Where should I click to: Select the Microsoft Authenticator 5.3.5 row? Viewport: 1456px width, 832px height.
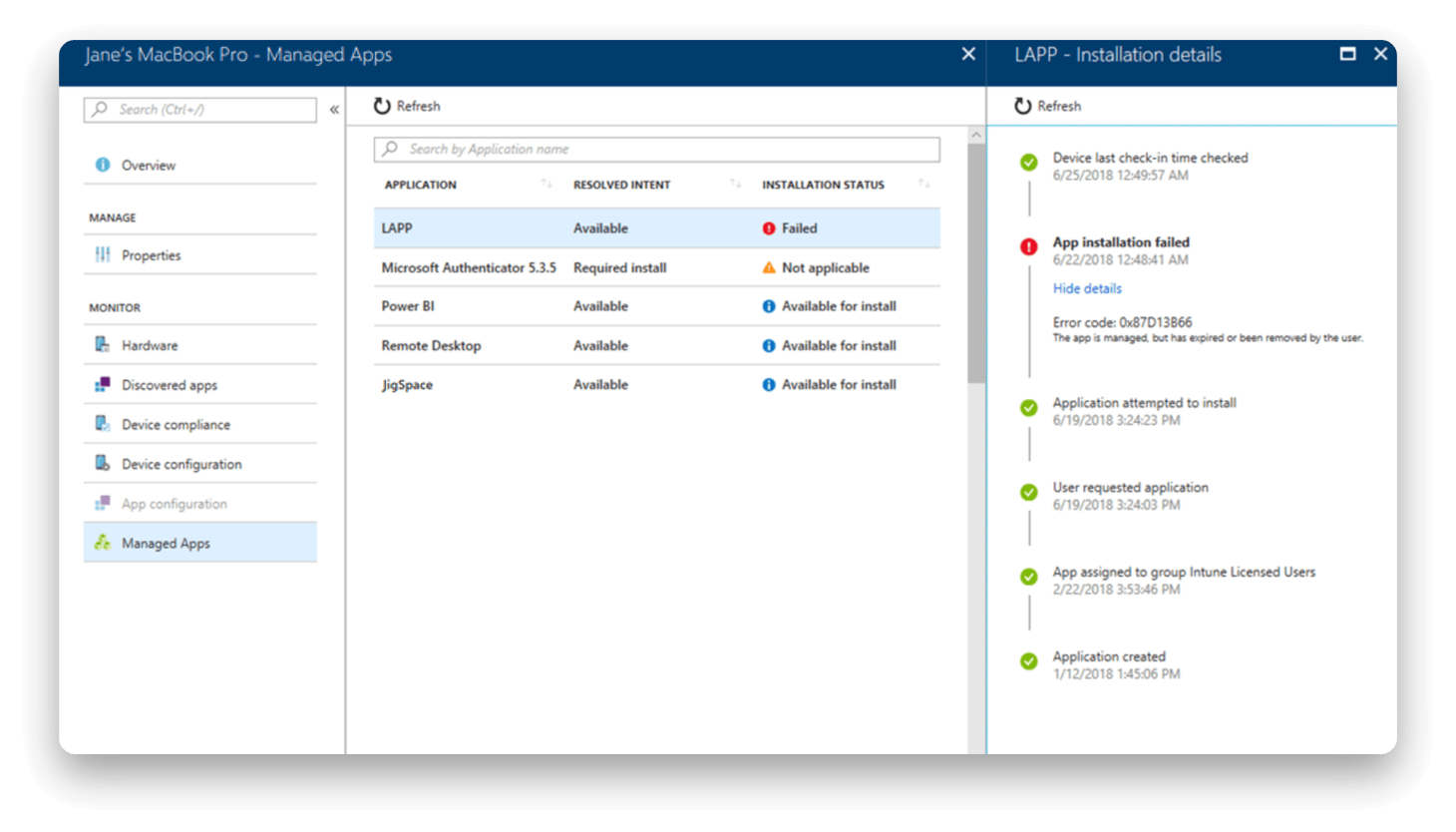657,267
